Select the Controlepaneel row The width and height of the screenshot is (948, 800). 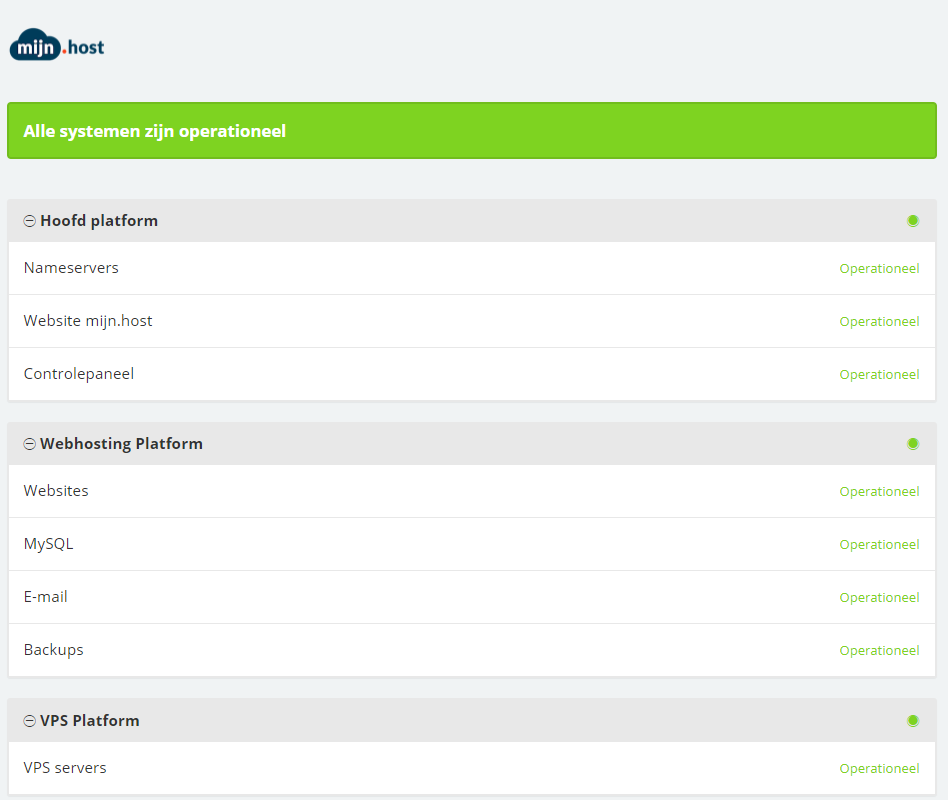pos(79,374)
